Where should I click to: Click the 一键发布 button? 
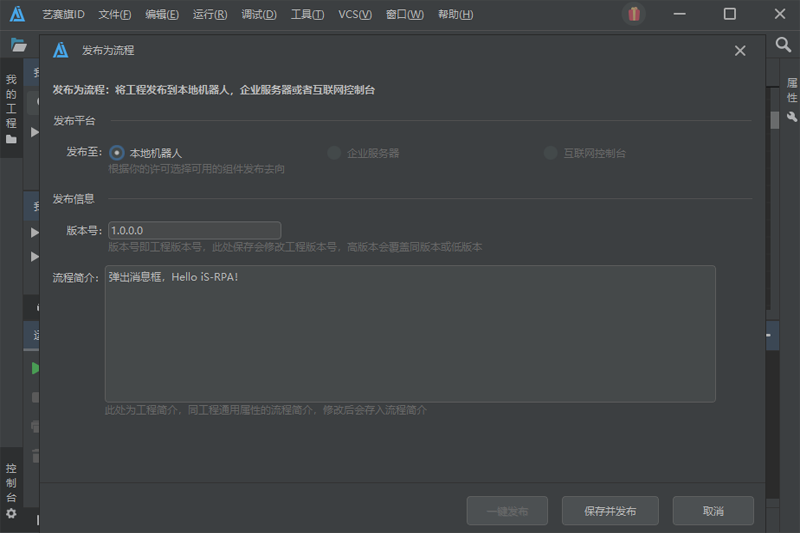click(x=507, y=511)
